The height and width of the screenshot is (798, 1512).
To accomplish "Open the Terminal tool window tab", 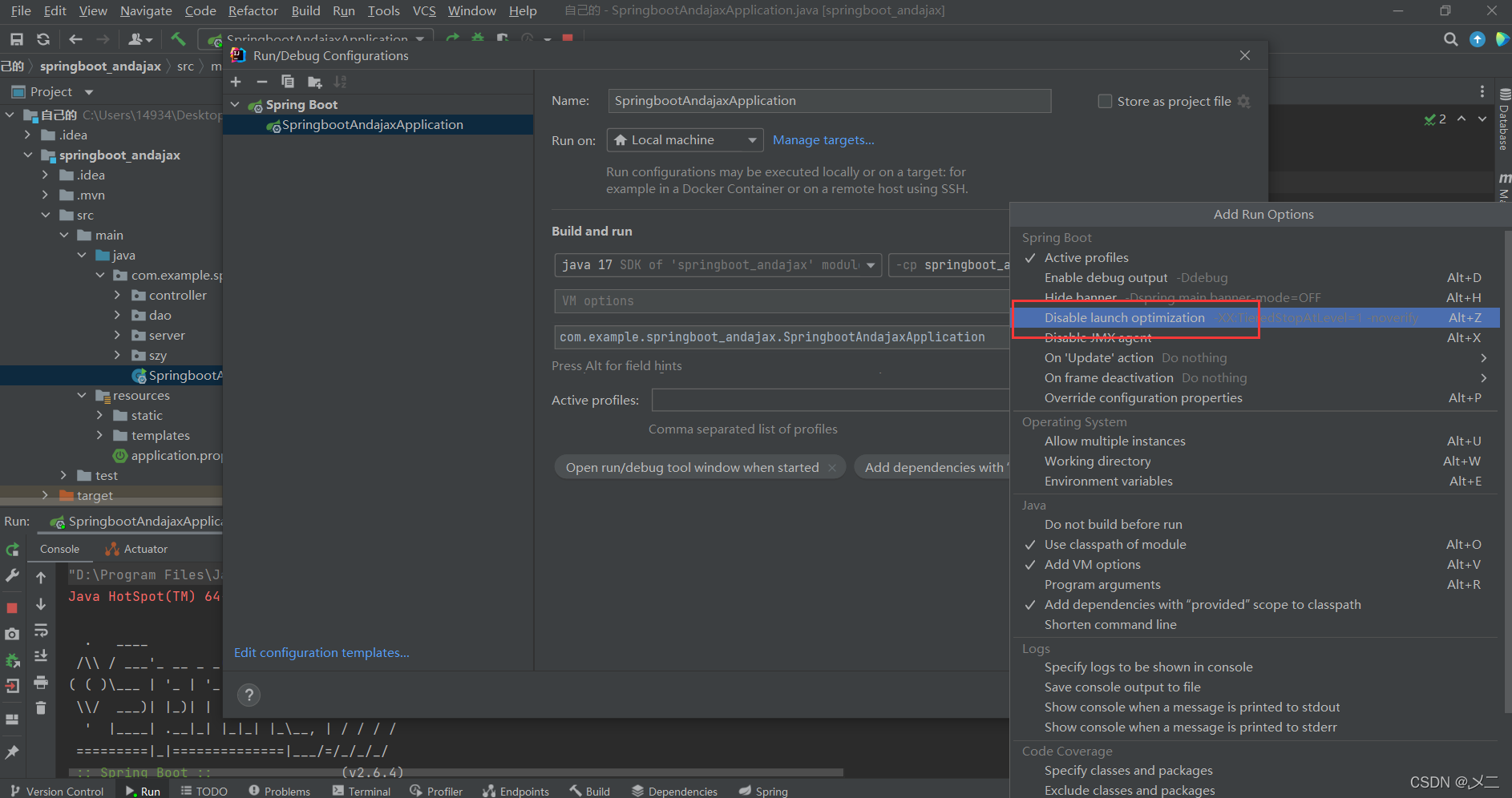I will (362, 791).
